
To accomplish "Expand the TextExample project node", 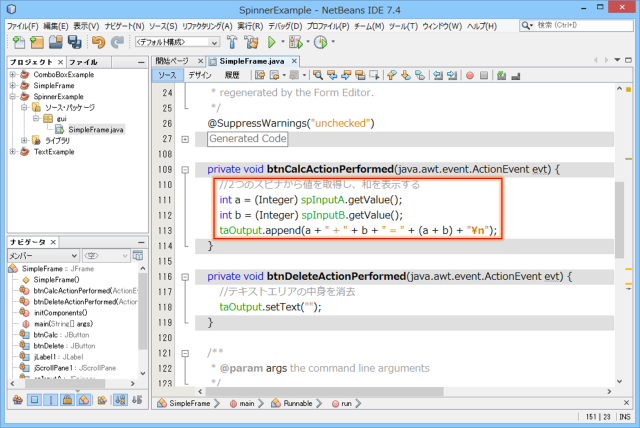I will click(13, 152).
